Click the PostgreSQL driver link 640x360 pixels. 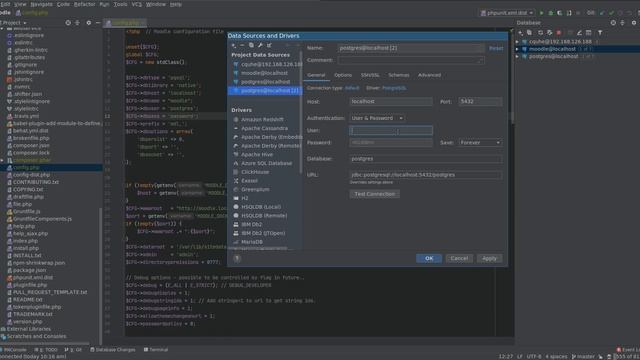tap(394, 88)
